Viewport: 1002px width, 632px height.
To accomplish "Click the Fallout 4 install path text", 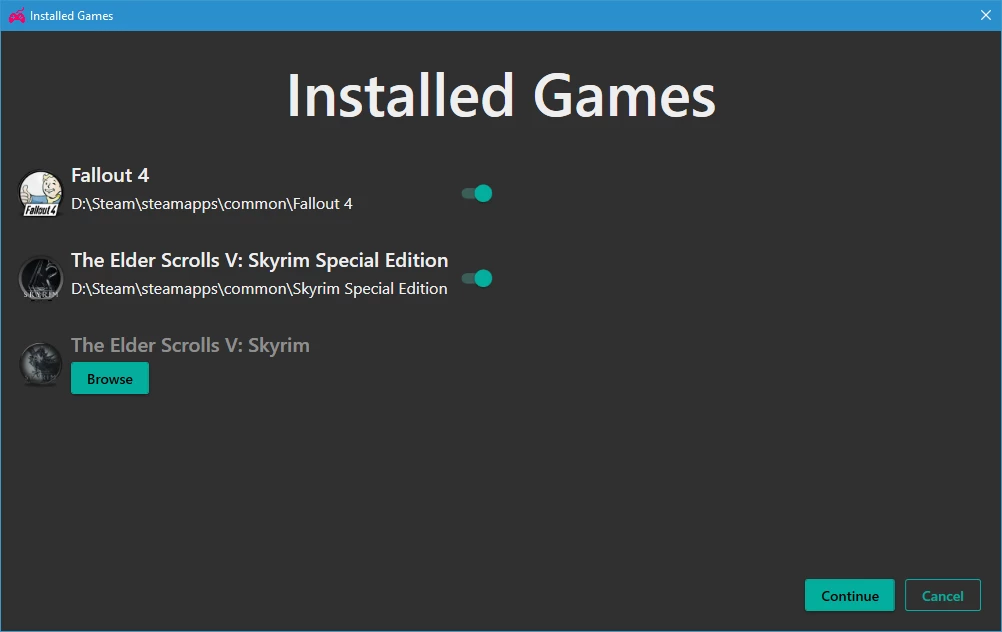I will pyautogui.click(x=212, y=204).
